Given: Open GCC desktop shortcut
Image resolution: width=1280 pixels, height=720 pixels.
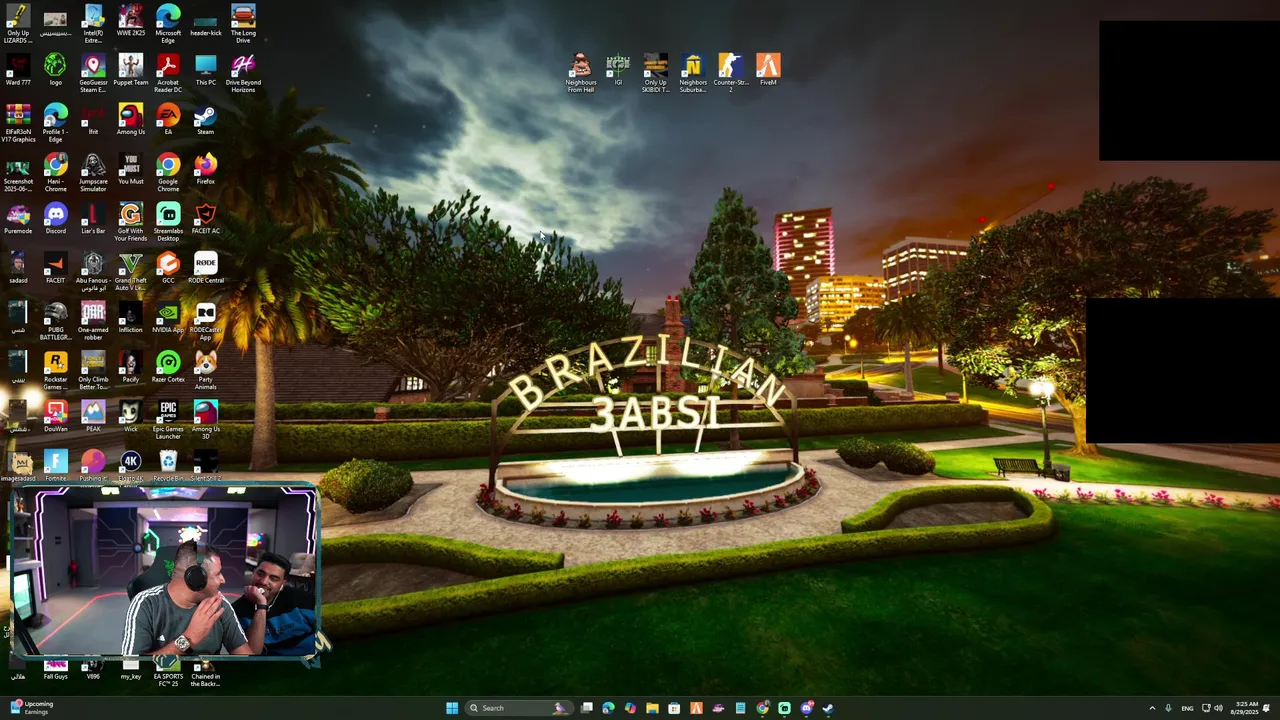Looking at the screenshot, I should click(168, 268).
